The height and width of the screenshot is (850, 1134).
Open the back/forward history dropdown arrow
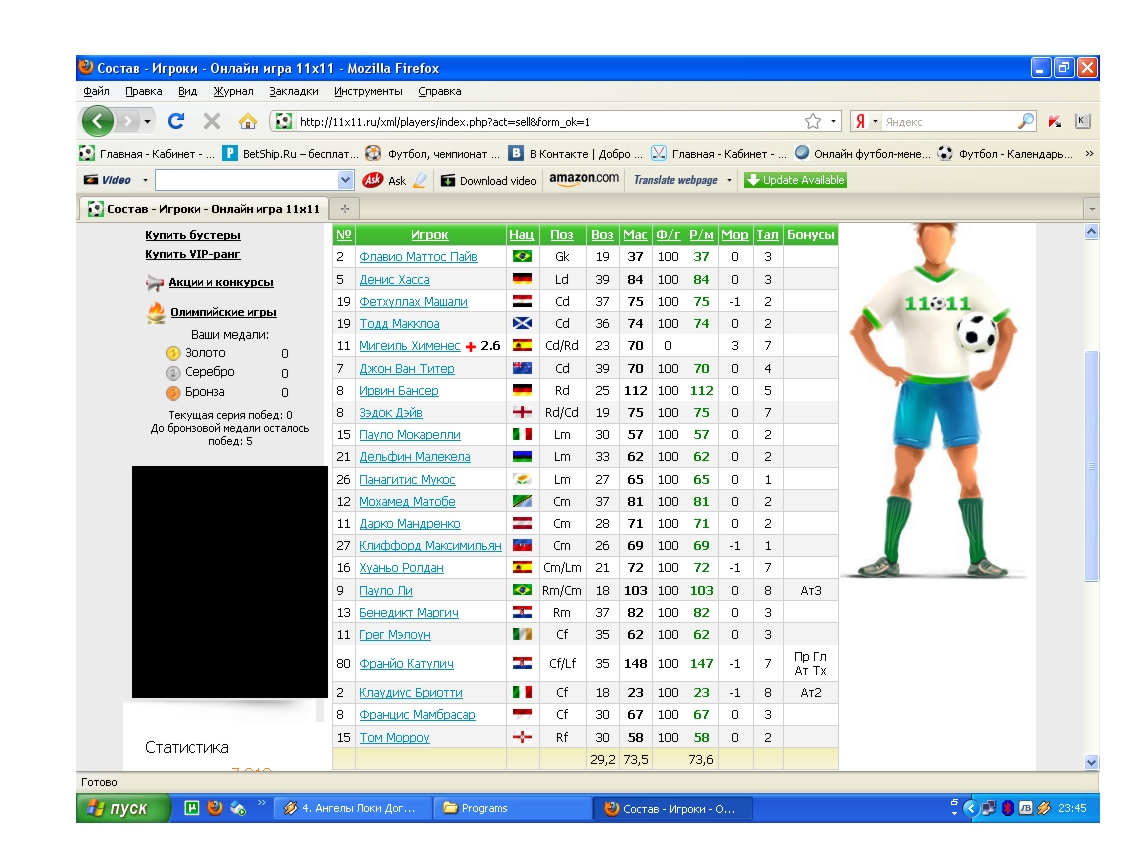coord(148,121)
